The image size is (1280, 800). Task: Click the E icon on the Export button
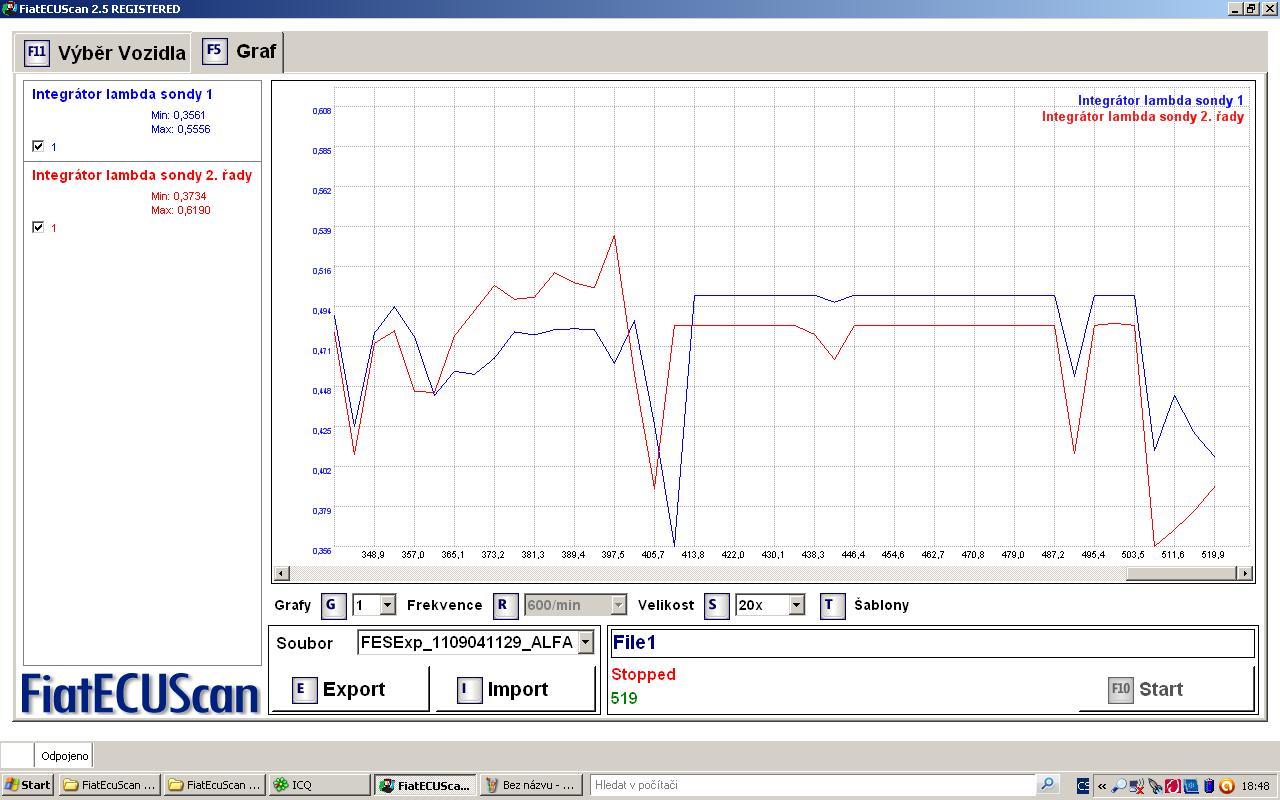tap(304, 689)
